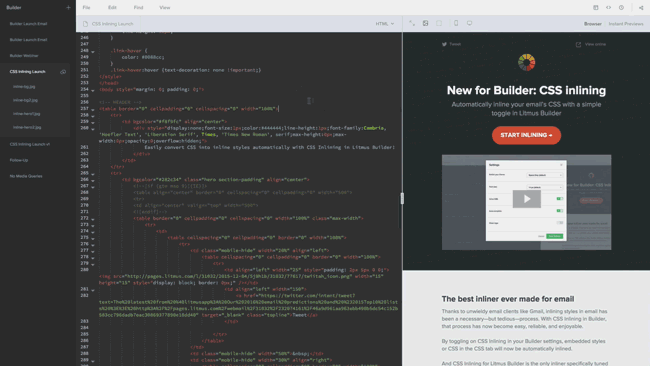Image resolution: width=650 pixels, height=366 pixels.
Task: Place cursor in the 'Easily convert CSS' text on line 261
Action: tap(269, 147)
